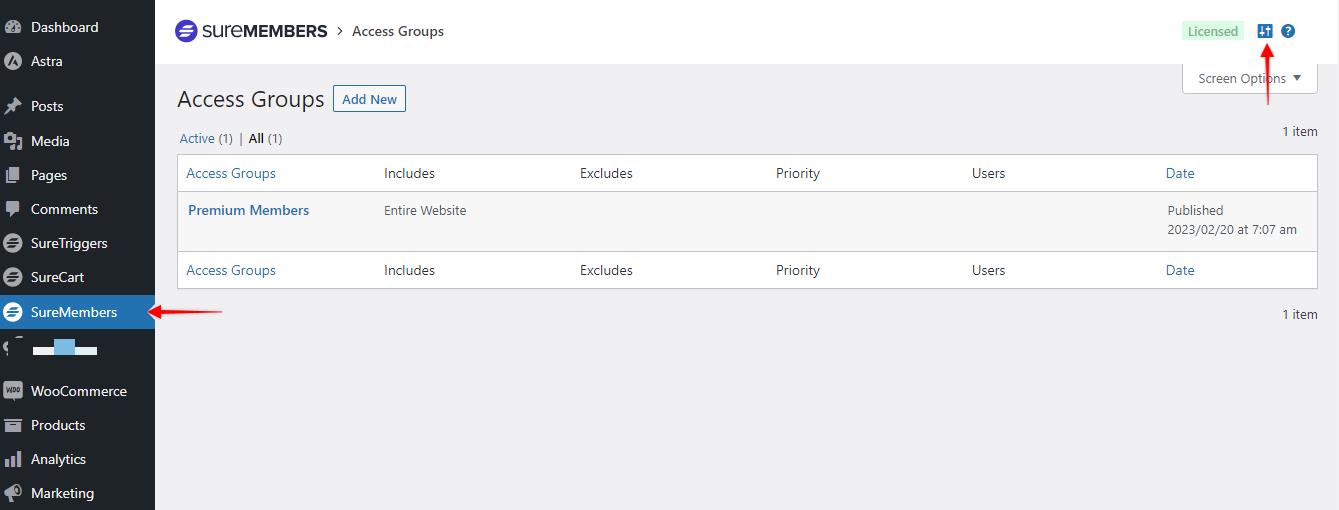Click the Comments bubble icon

pyautogui.click(x=13, y=209)
